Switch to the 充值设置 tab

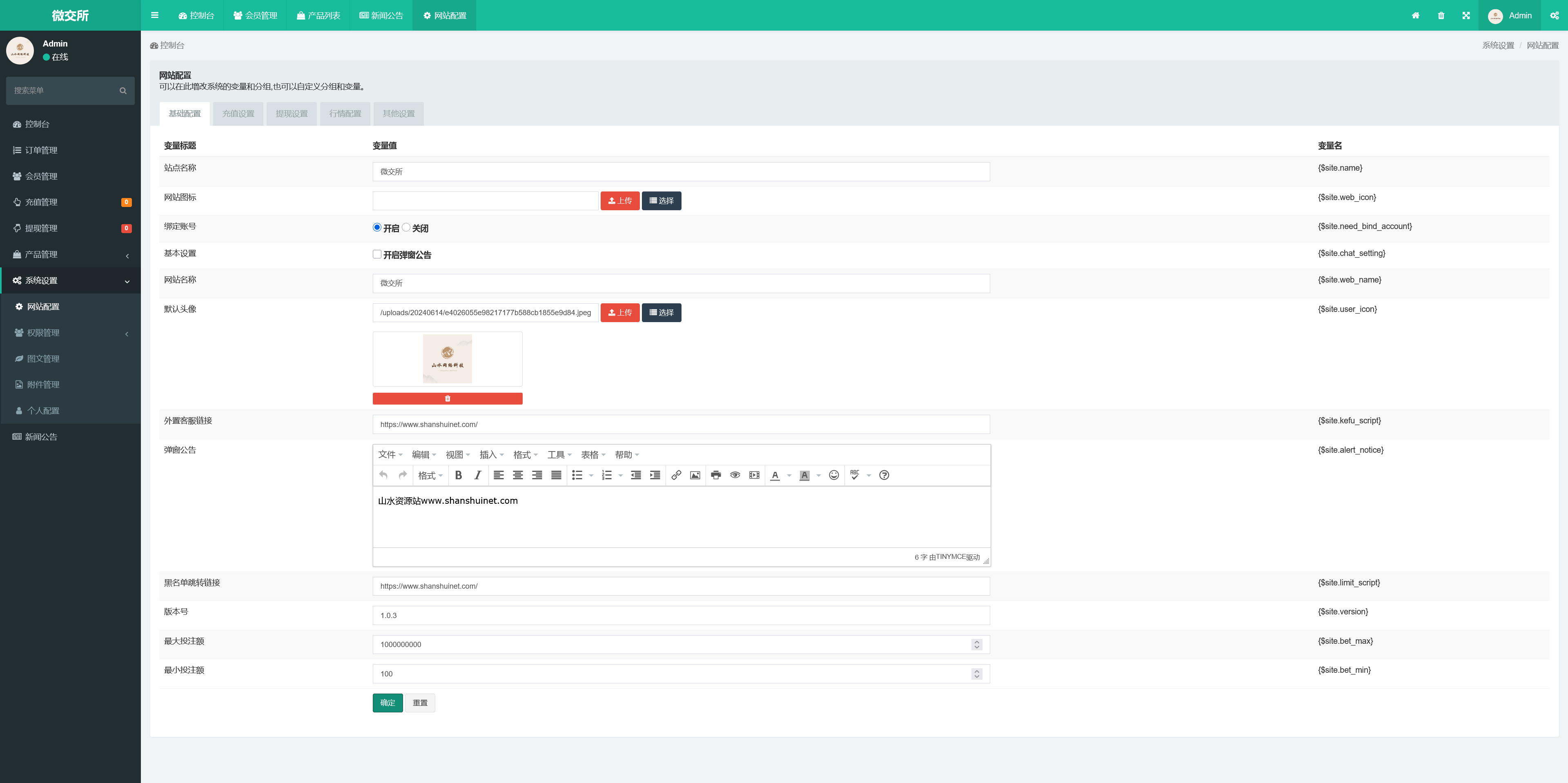(238, 114)
